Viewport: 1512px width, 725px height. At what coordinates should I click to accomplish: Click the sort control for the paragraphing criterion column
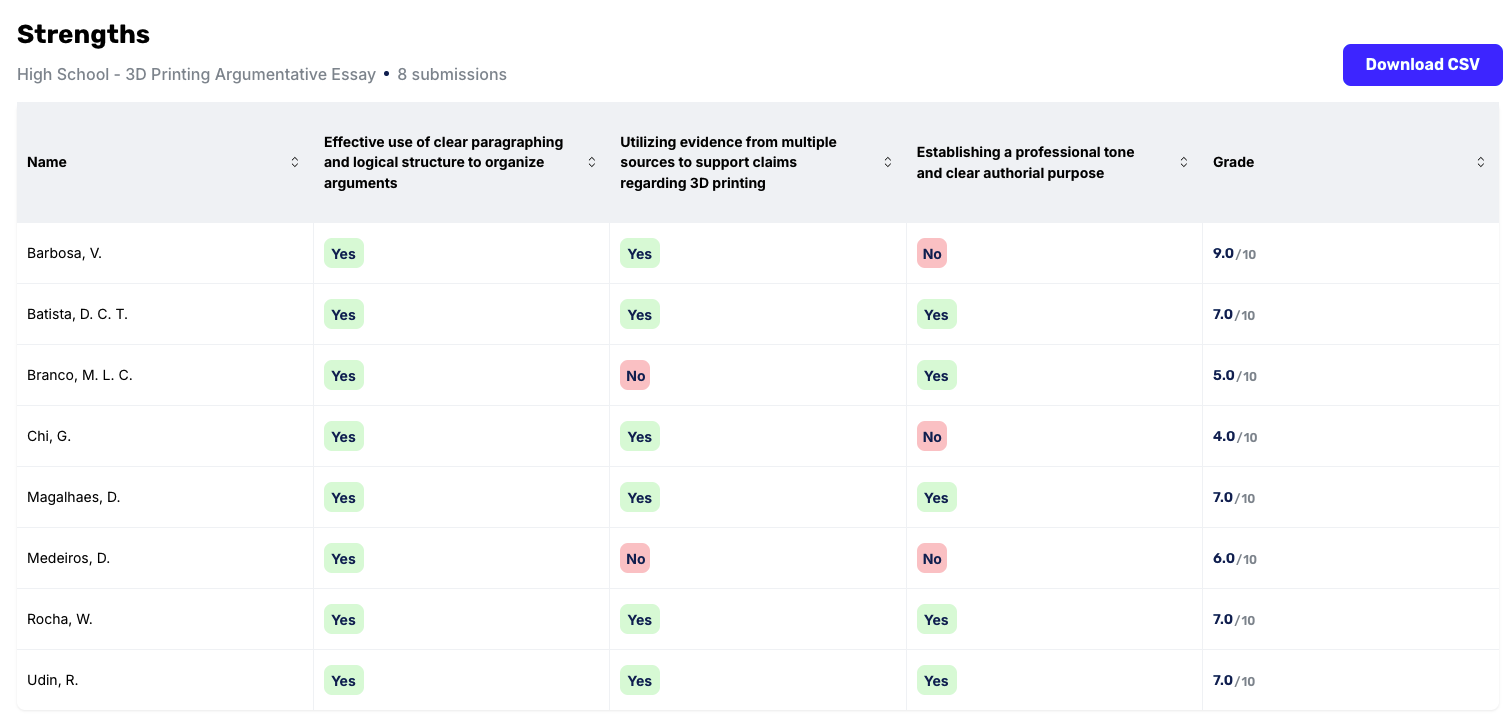click(x=592, y=161)
